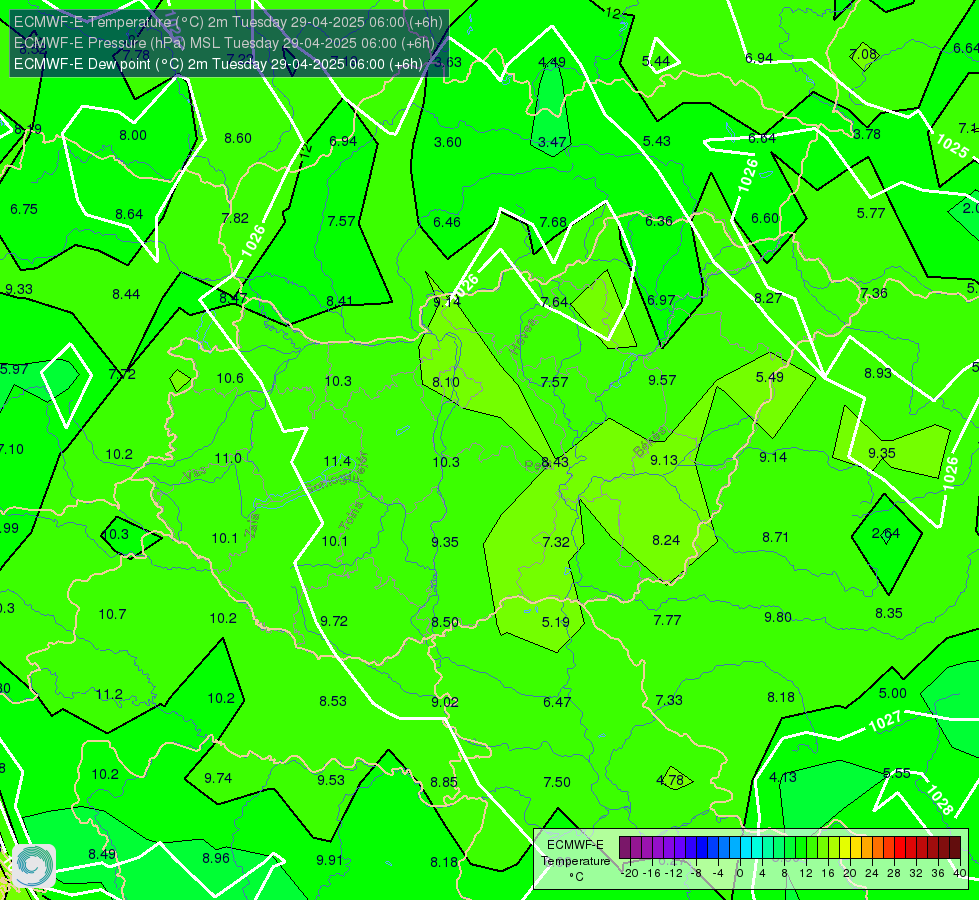Screen dimensions: 979x900
Task: Click the 1027 isobar label
Action: pyautogui.click(x=885, y=721)
